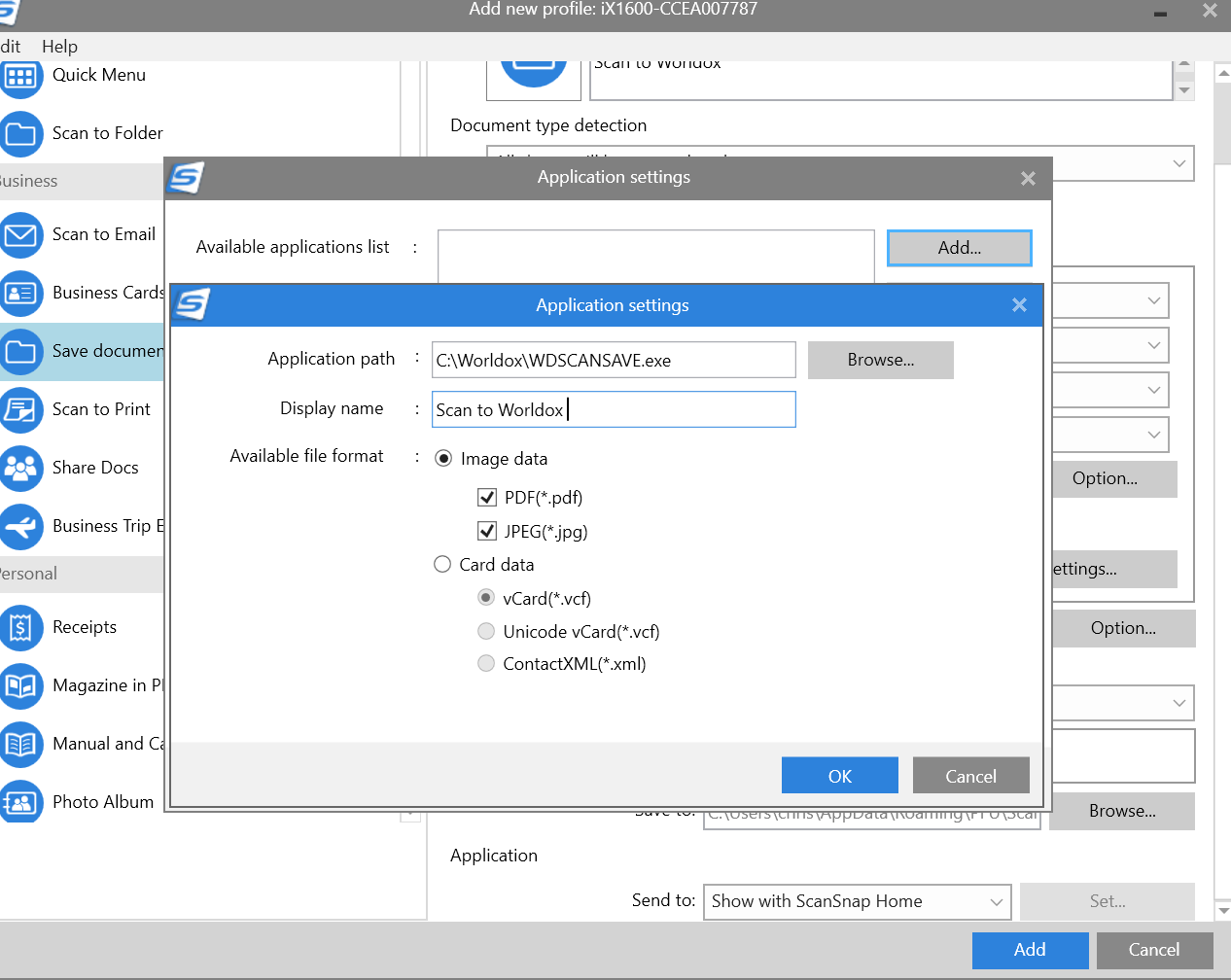Screen dimensions: 1231x980
Task: Choose the vCard(*.vcf) radio option
Action: click(486, 597)
